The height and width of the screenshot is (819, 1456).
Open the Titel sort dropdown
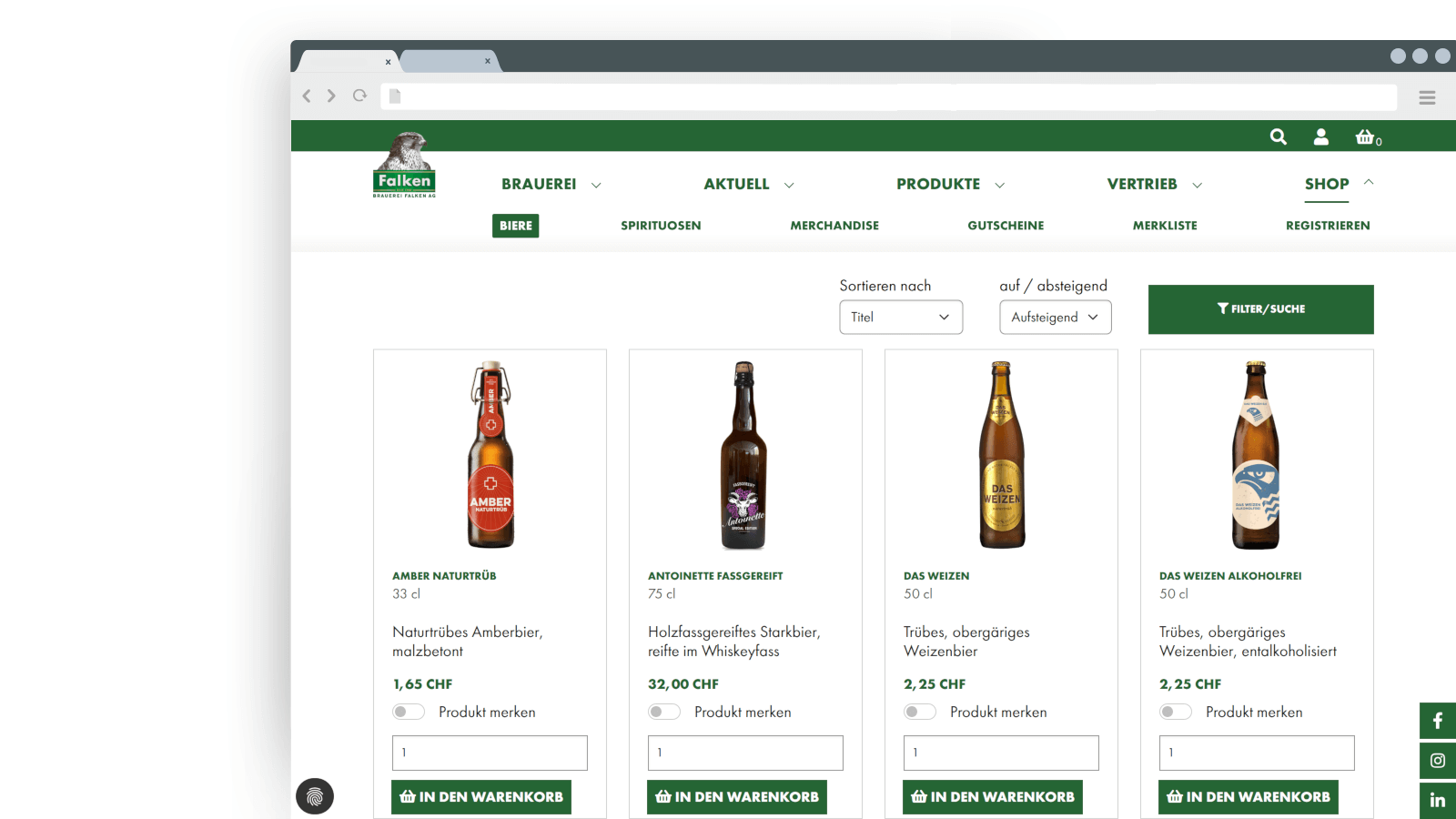[901, 317]
